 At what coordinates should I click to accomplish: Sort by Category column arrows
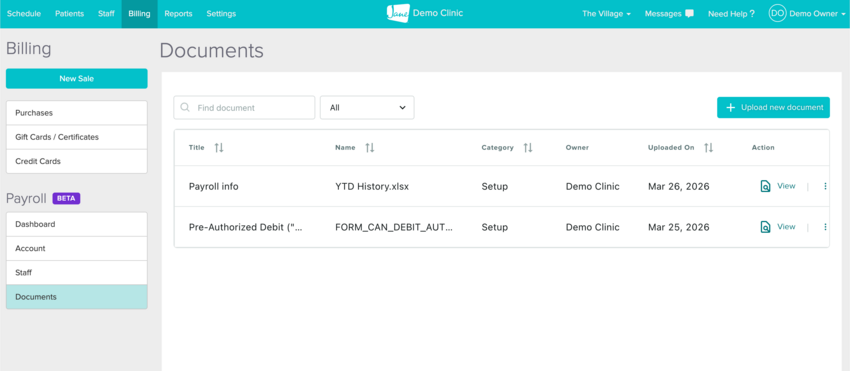tap(528, 148)
